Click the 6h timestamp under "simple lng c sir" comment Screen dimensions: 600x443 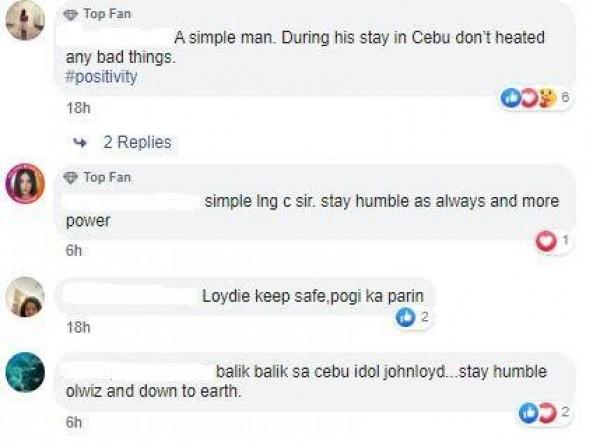coord(73,251)
